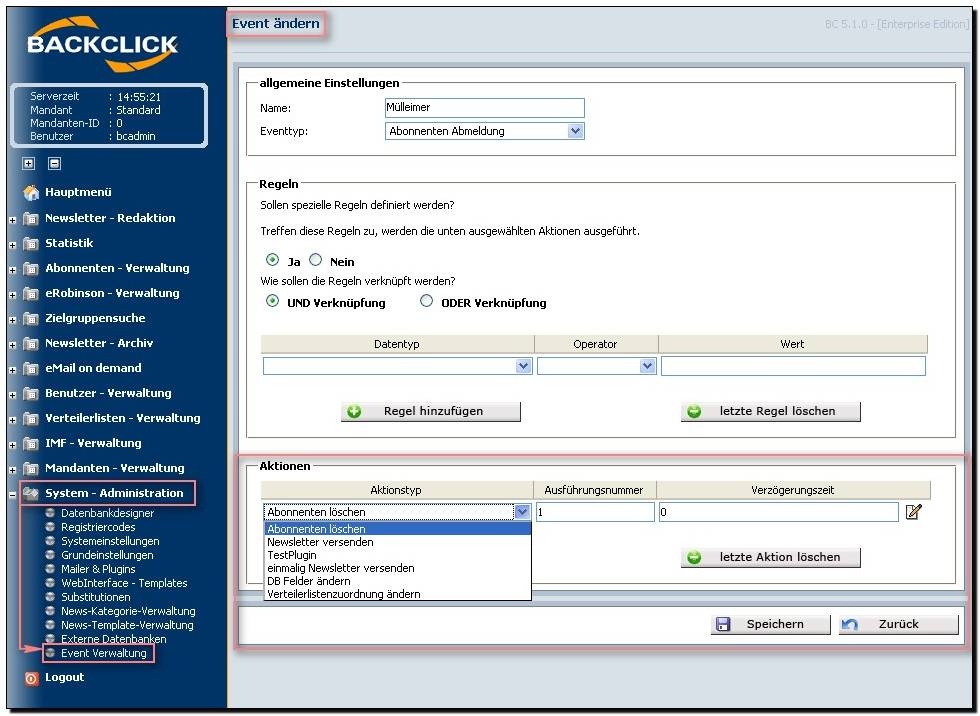Click the Newsletter - Redaktion folder icon
Screen dimensions: 980x716
31,218
